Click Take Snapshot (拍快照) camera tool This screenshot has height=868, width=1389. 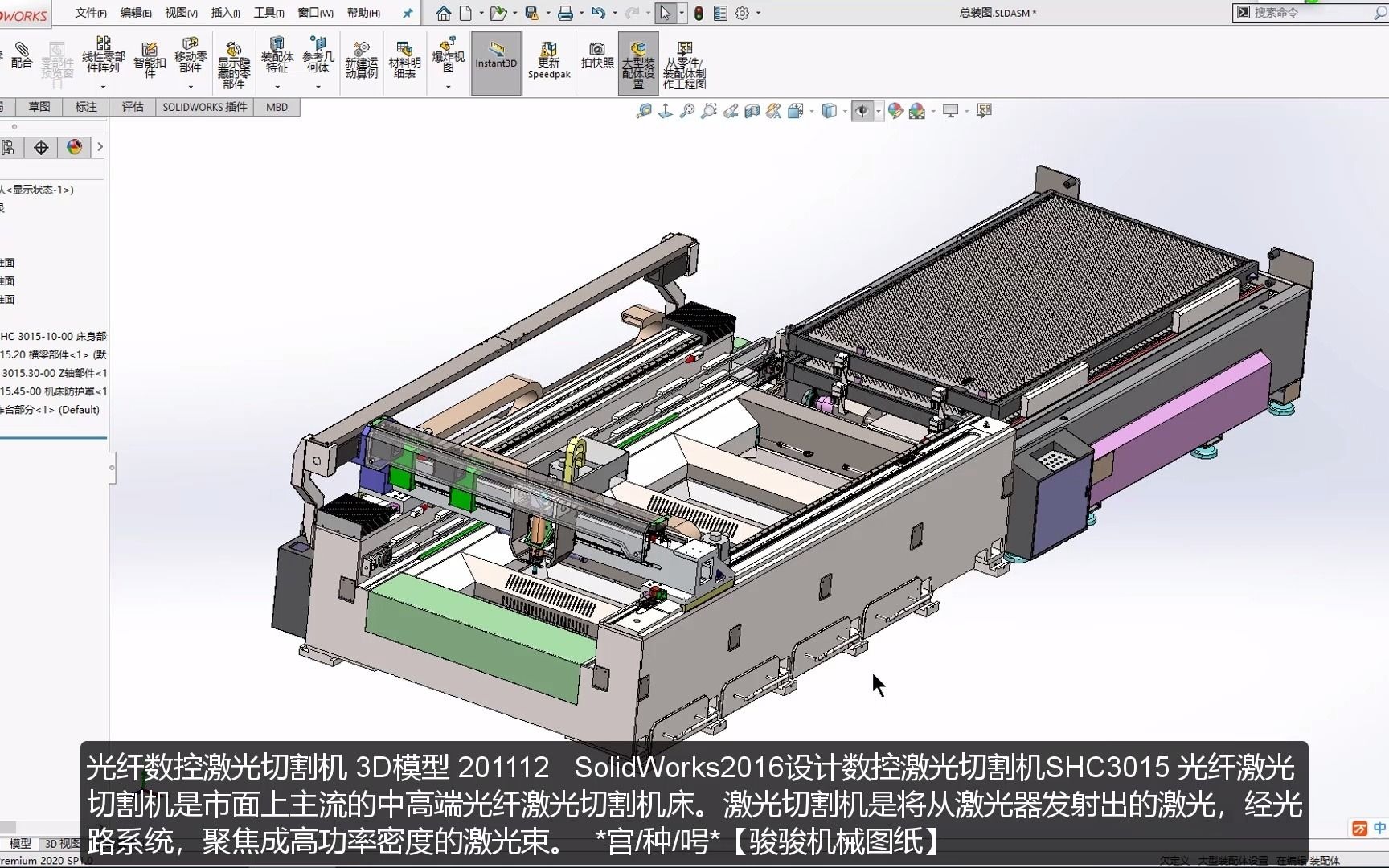coord(597,55)
